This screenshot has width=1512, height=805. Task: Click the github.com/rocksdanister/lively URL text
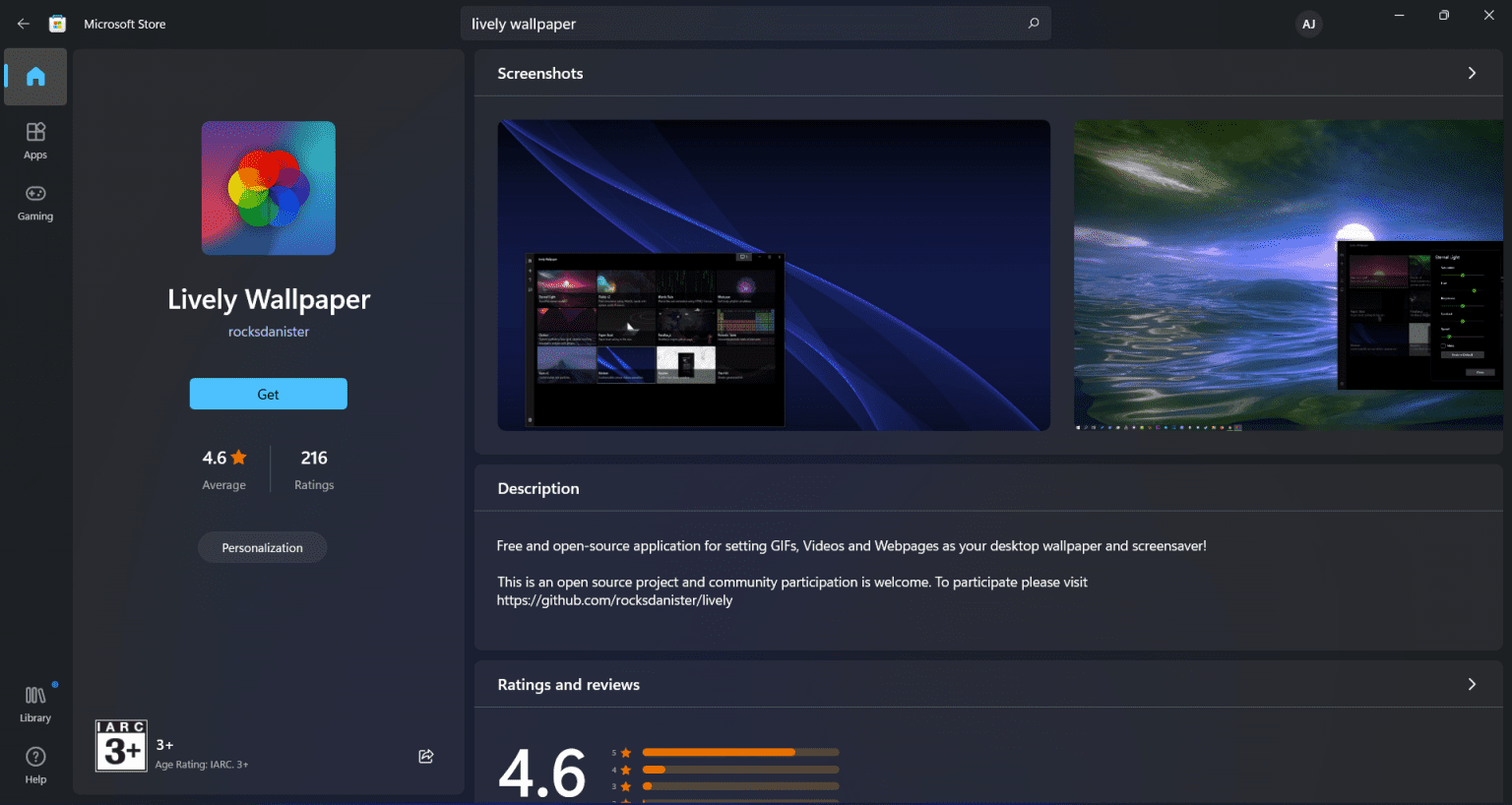point(614,600)
